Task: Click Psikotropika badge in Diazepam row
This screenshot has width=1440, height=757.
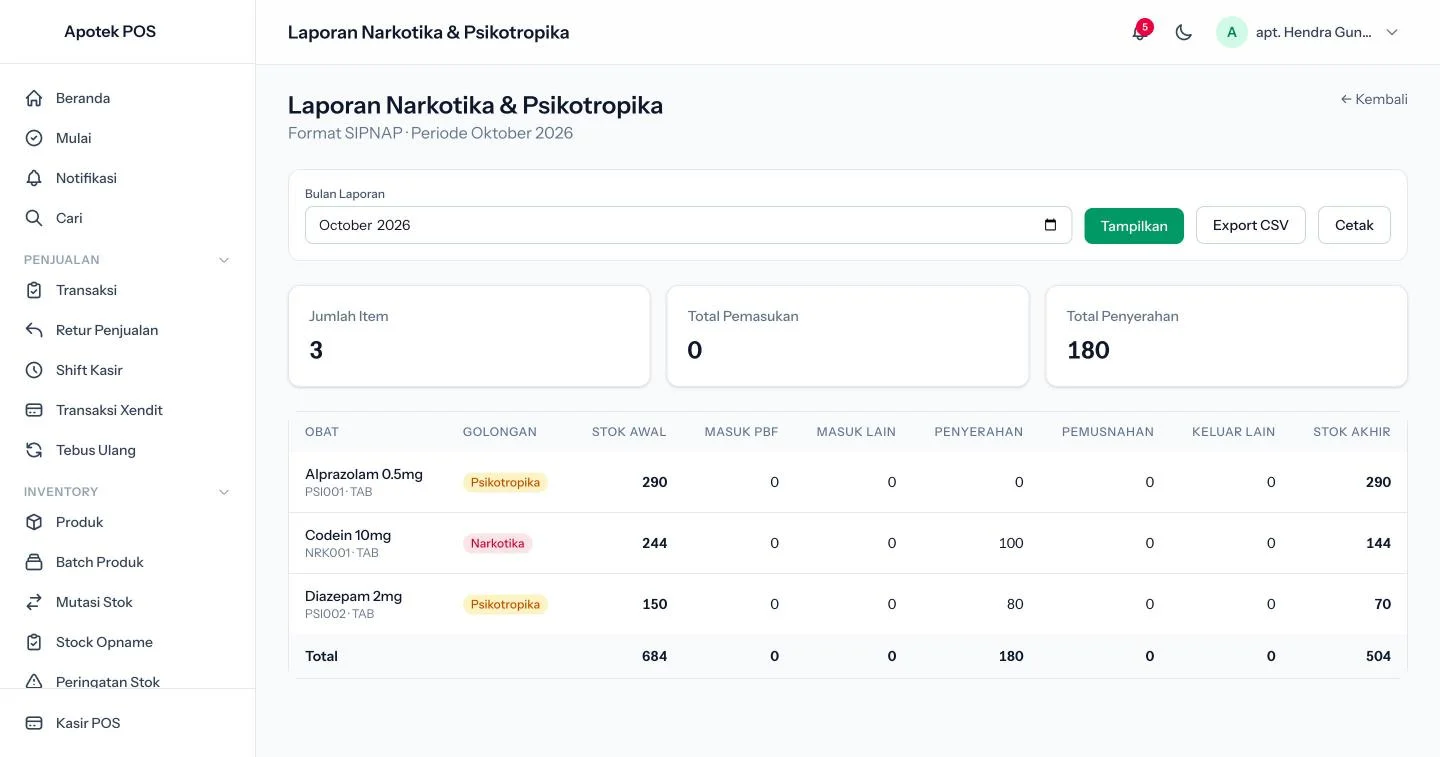Action: click(505, 604)
